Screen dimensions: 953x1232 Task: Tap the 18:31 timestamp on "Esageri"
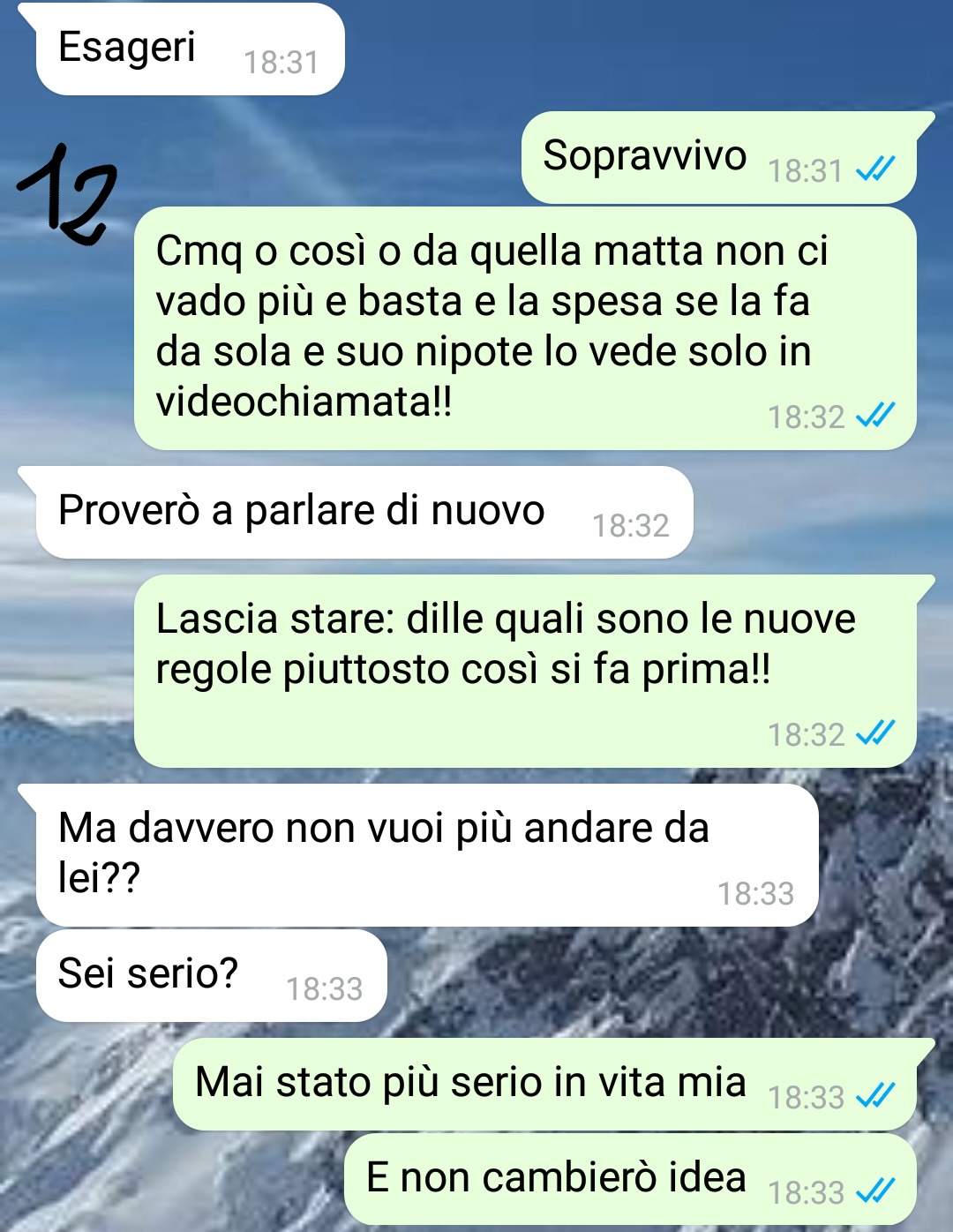tap(281, 63)
